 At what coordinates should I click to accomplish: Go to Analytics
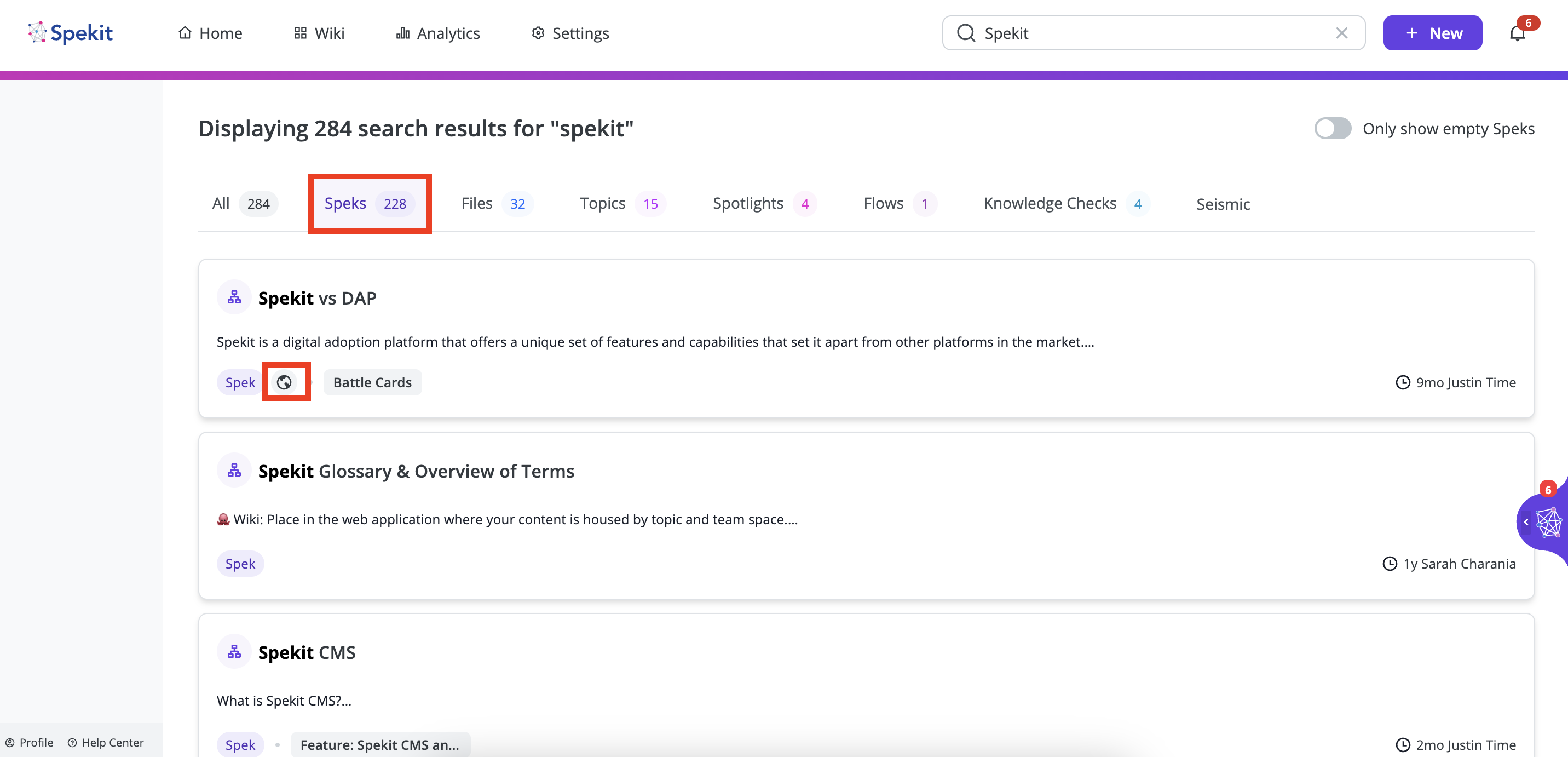coord(437,33)
